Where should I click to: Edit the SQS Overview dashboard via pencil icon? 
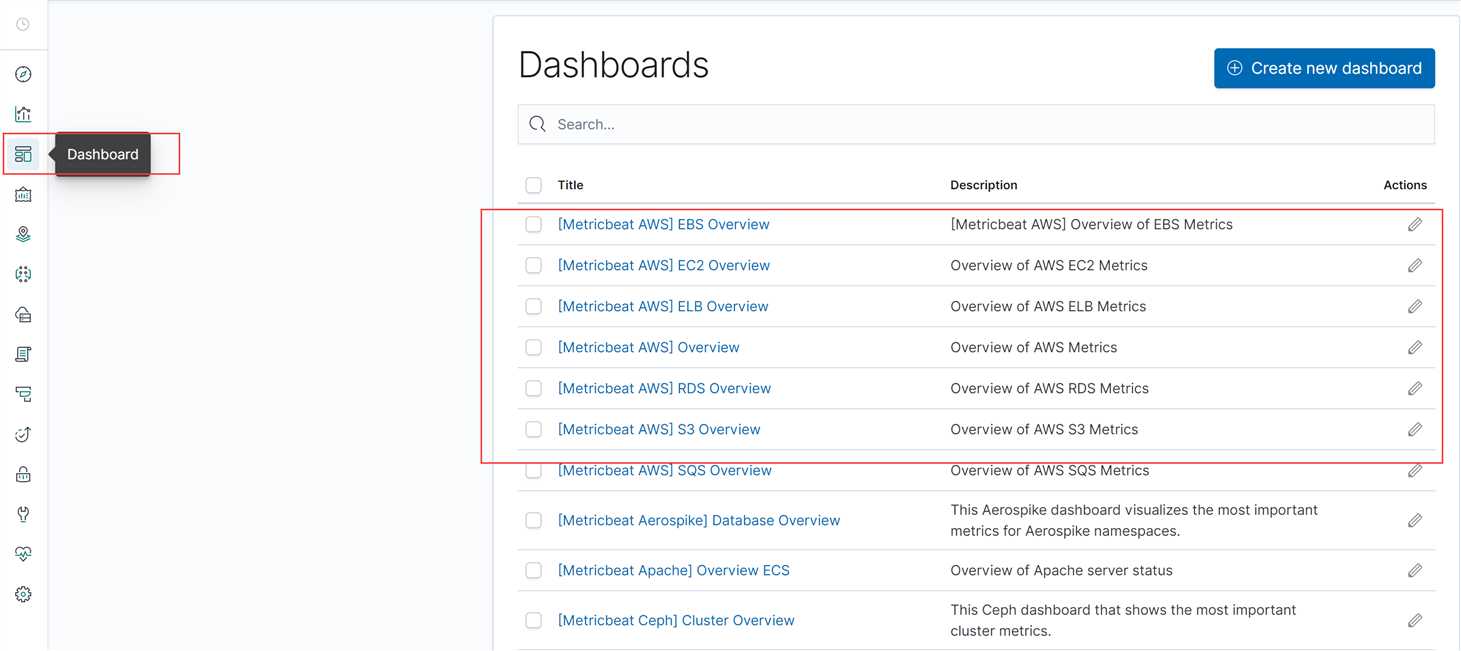point(1415,471)
